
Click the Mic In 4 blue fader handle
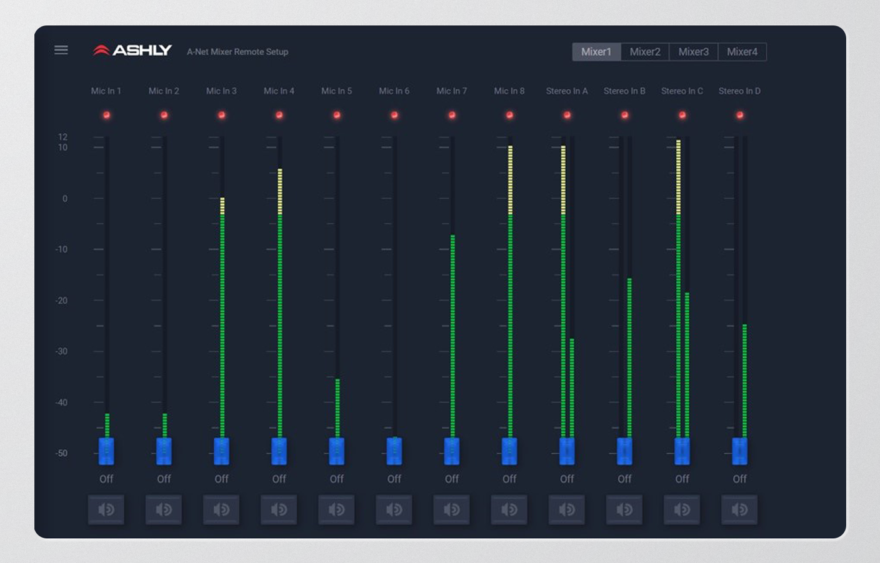coord(279,451)
